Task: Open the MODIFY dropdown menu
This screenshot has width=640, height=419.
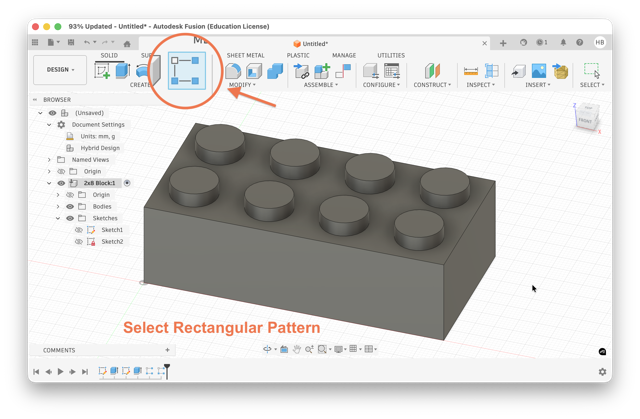Action: point(242,85)
